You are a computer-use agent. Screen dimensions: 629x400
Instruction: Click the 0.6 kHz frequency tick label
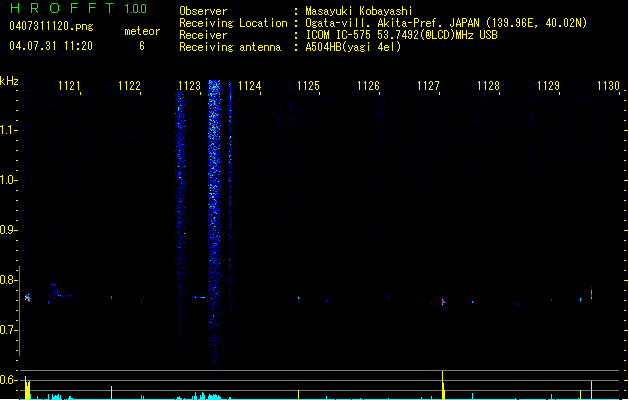coord(7,380)
